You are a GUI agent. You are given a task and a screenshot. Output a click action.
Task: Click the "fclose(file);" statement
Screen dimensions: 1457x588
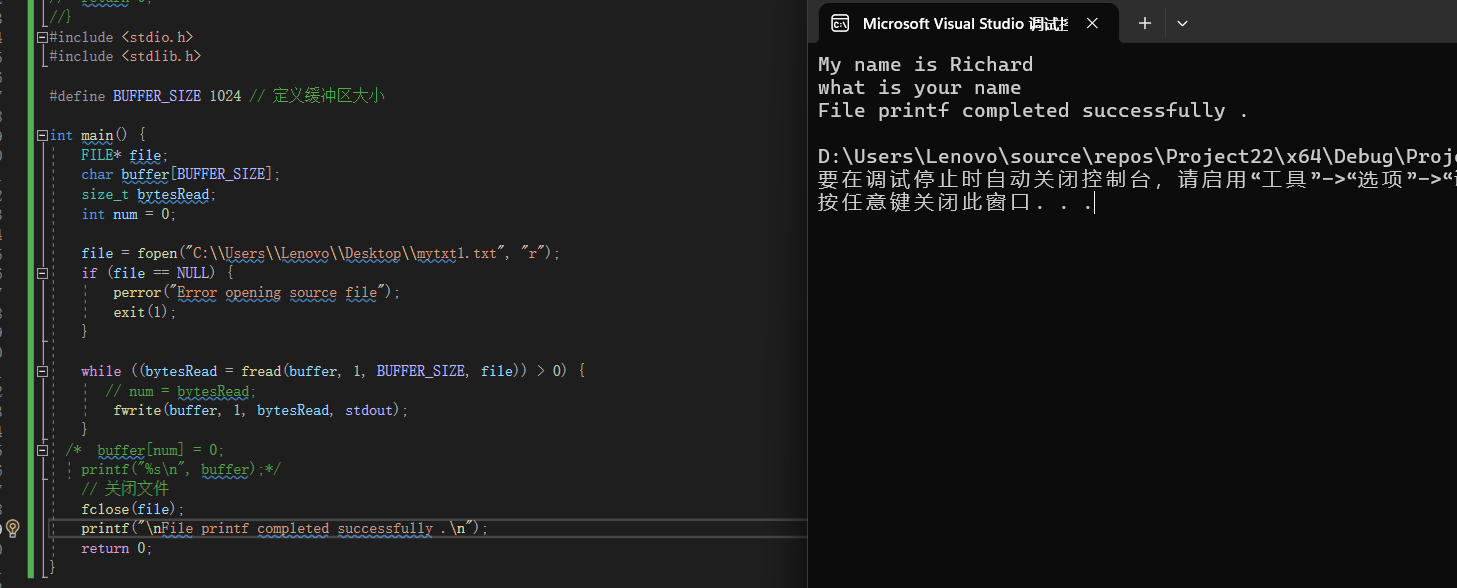pos(133,509)
